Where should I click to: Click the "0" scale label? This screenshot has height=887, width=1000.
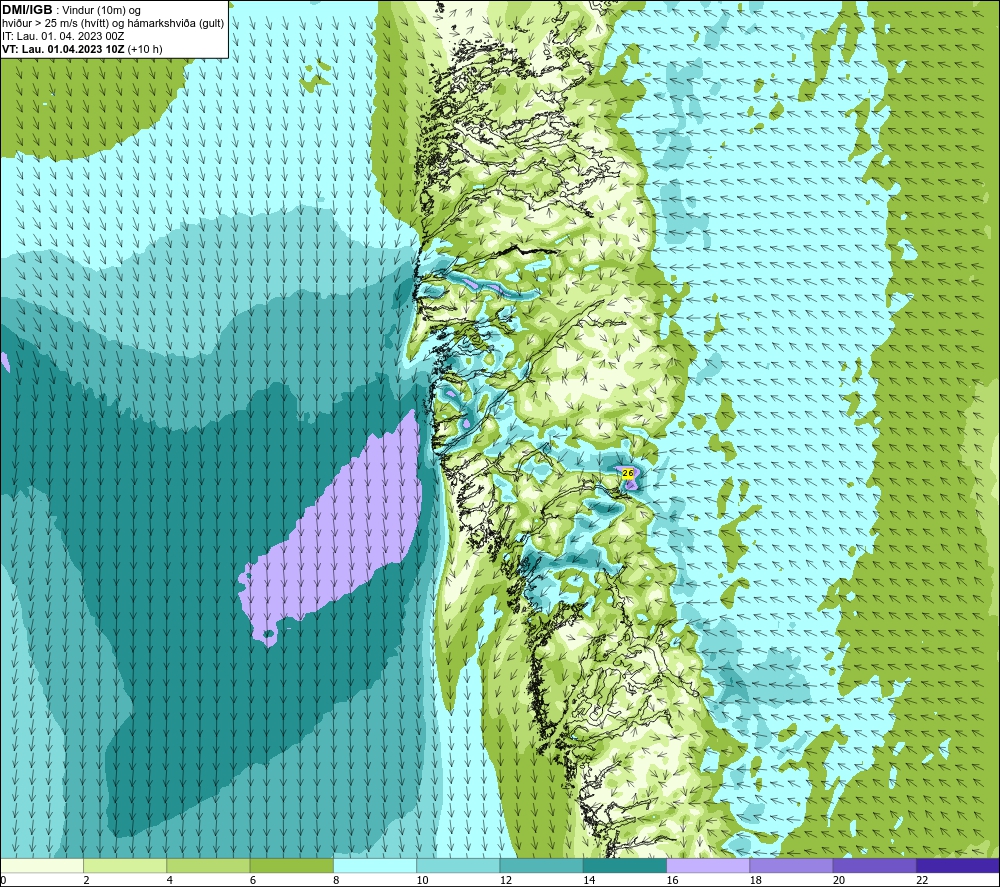(3, 880)
